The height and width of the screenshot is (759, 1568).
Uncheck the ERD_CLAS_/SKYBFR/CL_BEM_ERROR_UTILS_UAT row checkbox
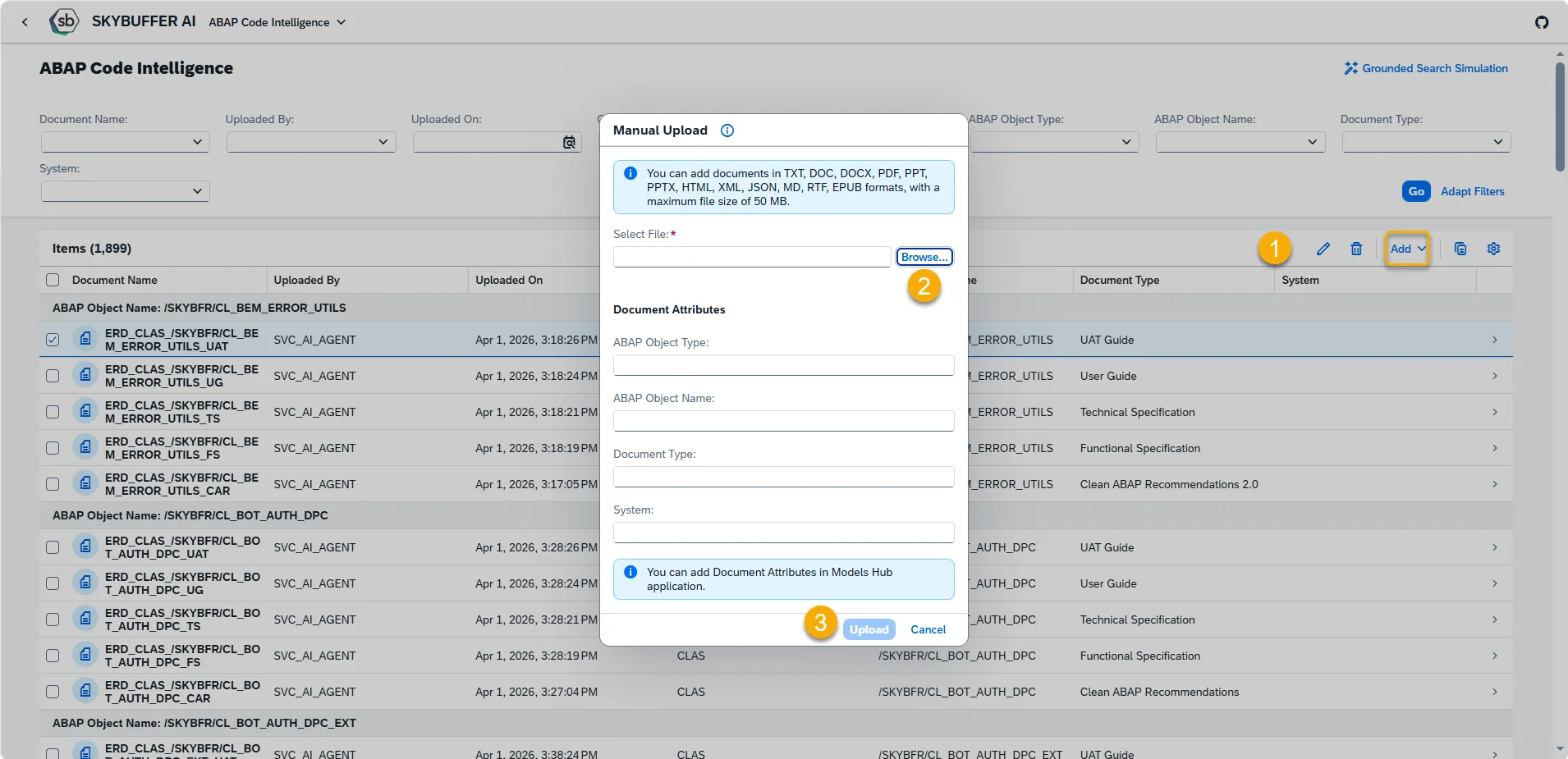tap(53, 340)
